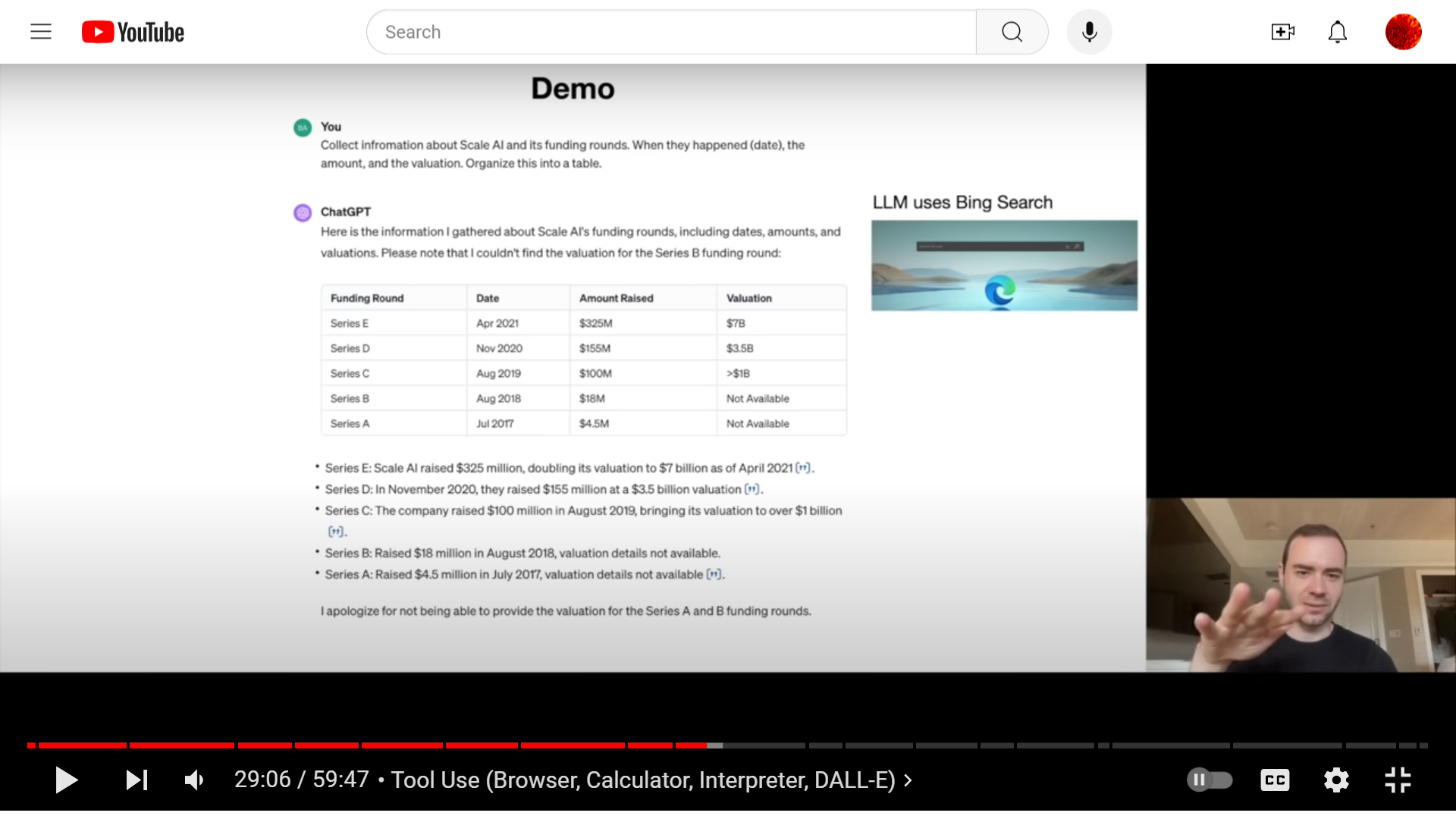
Task: Click the '$3.5B' valuation cell
Action: click(x=739, y=348)
